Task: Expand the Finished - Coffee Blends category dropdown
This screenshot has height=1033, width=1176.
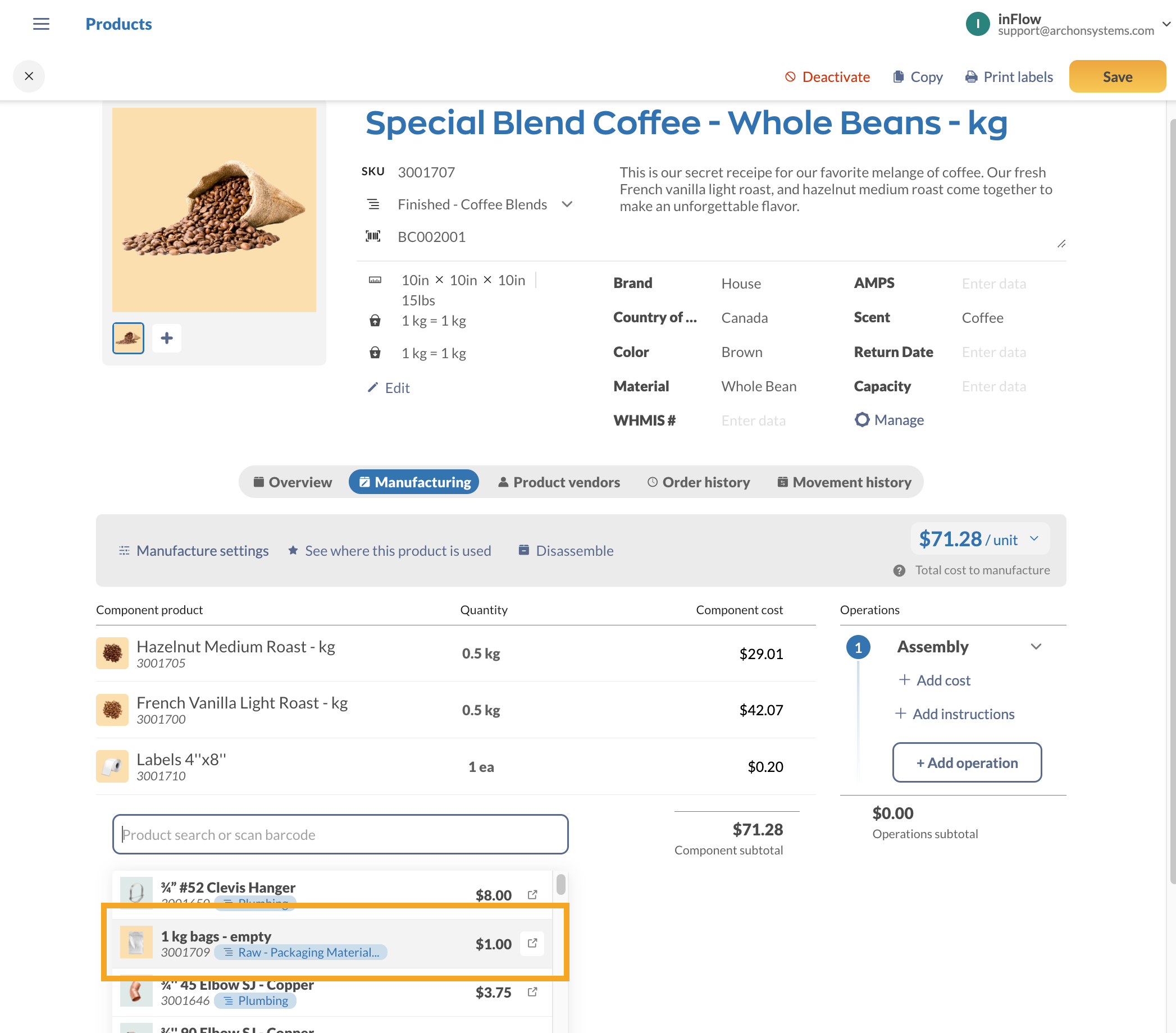Action: (567, 205)
